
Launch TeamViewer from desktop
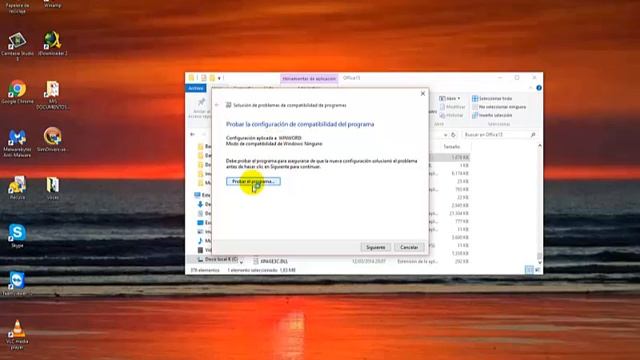click(x=17, y=283)
